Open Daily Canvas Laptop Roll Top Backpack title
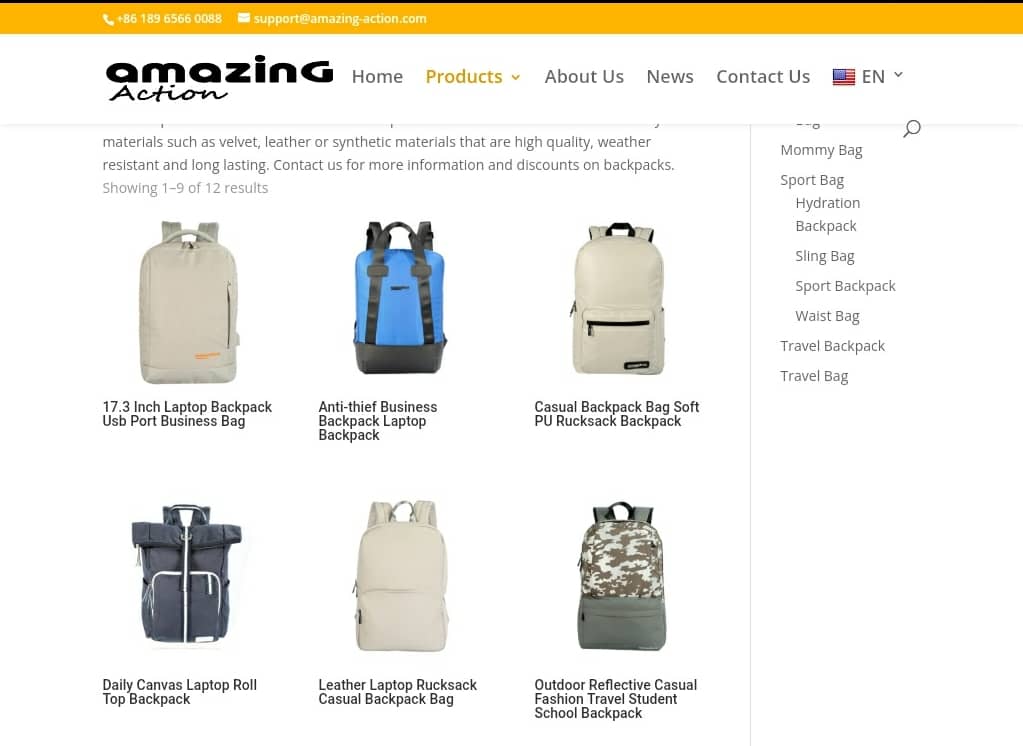This screenshot has width=1023, height=746. click(x=179, y=692)
